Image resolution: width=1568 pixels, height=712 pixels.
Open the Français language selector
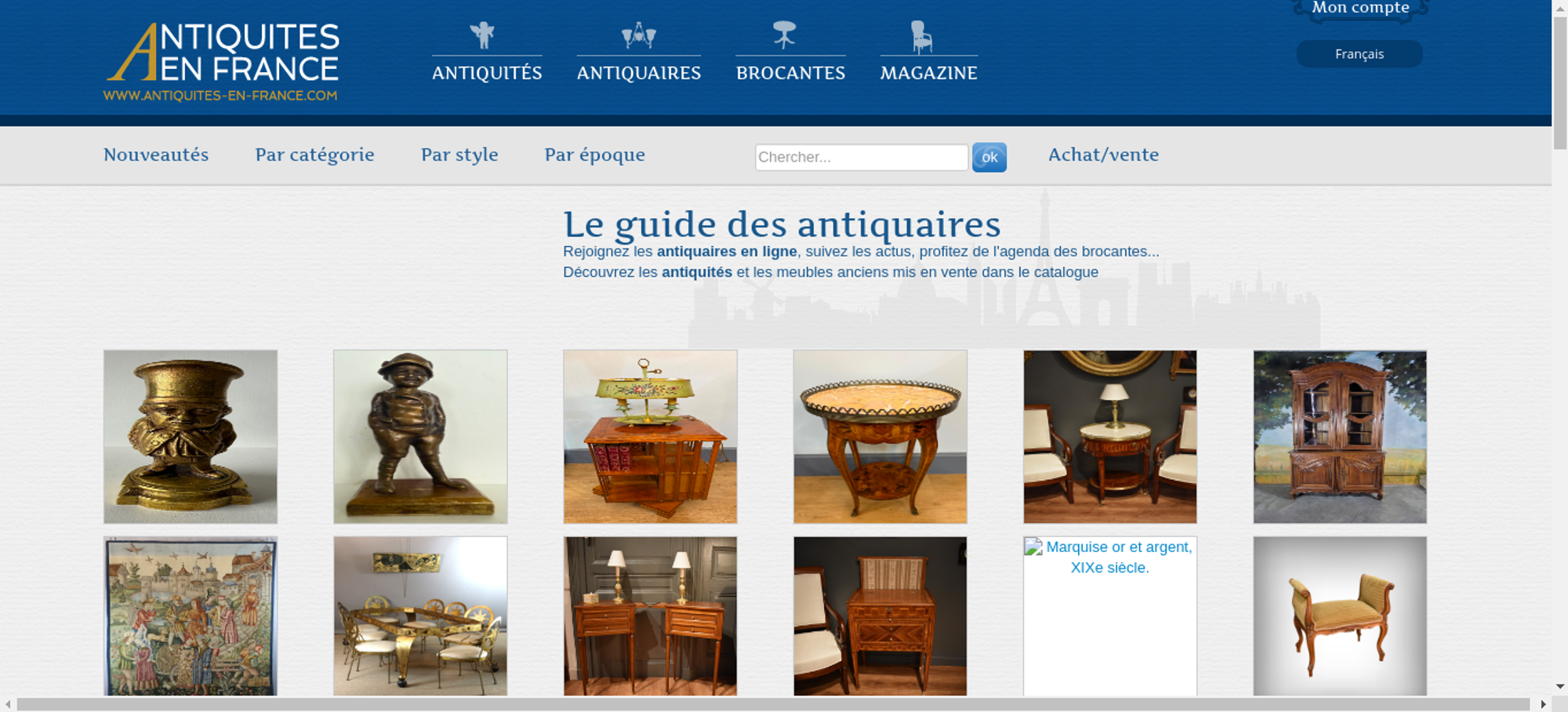click(x=1359, y=54)
